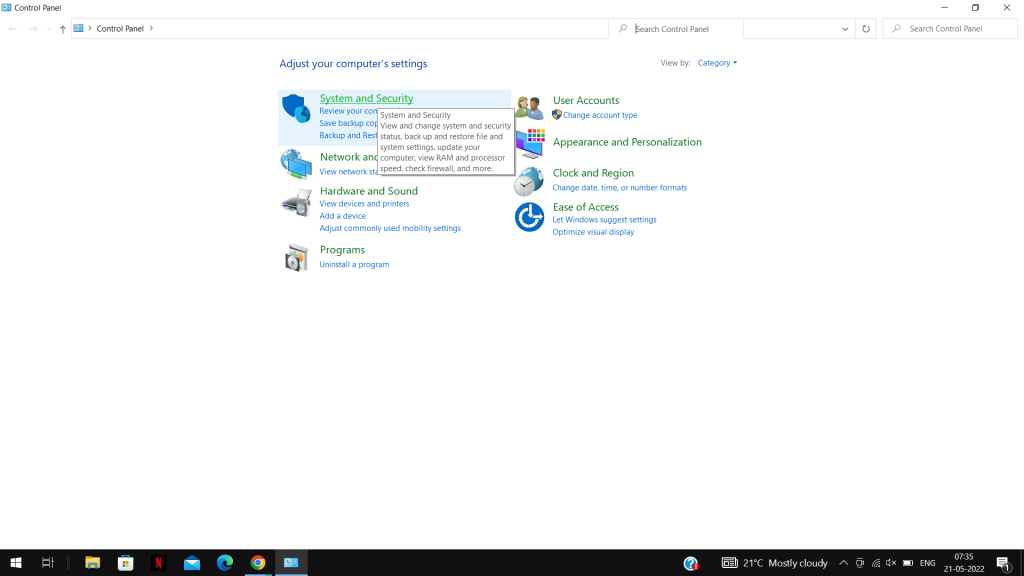Open Appearance and Personalization icon

pos(530,143)
